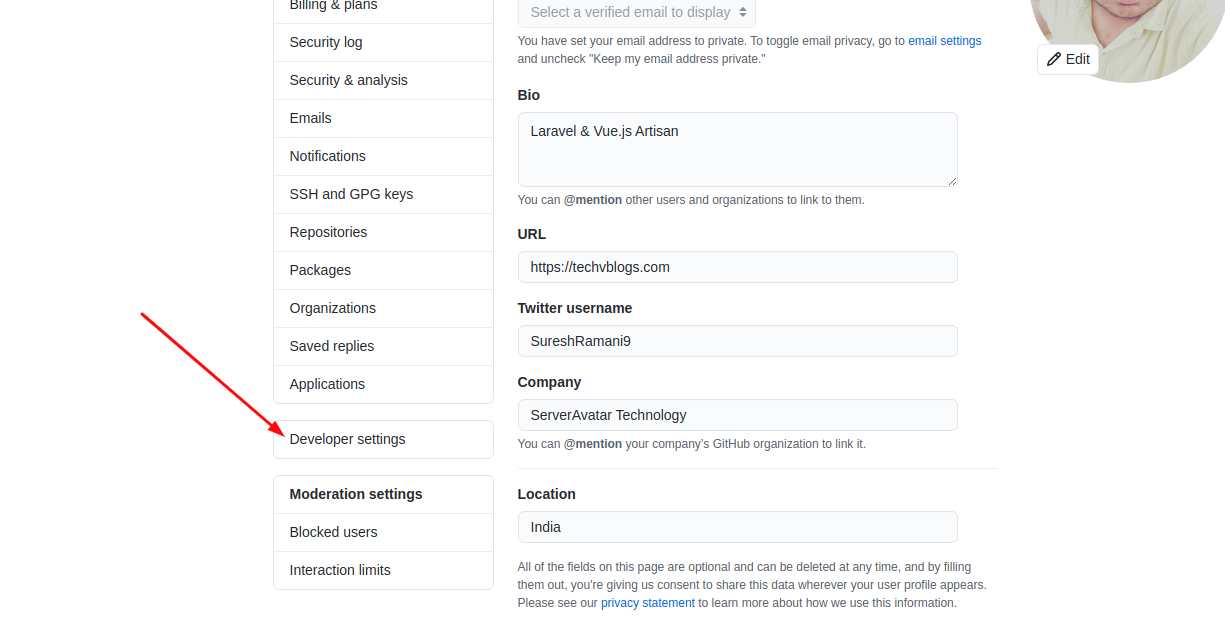Select Organizations menu item

coord(383,308)
